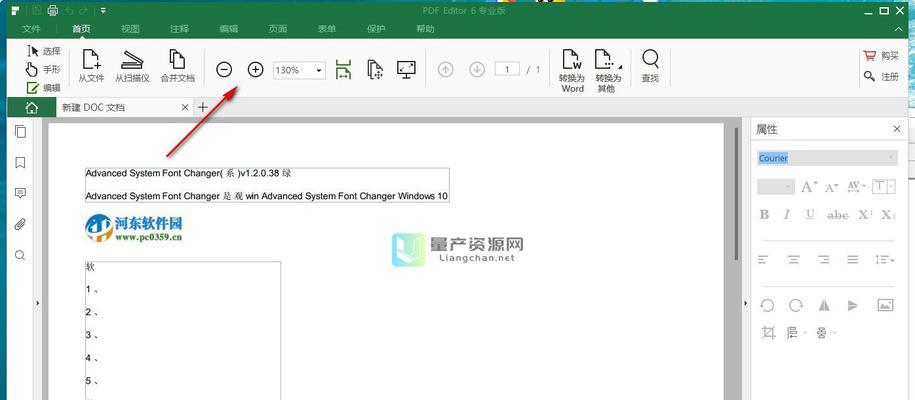
Task: Click the zoom in plus button
Action: click(256, 69)
